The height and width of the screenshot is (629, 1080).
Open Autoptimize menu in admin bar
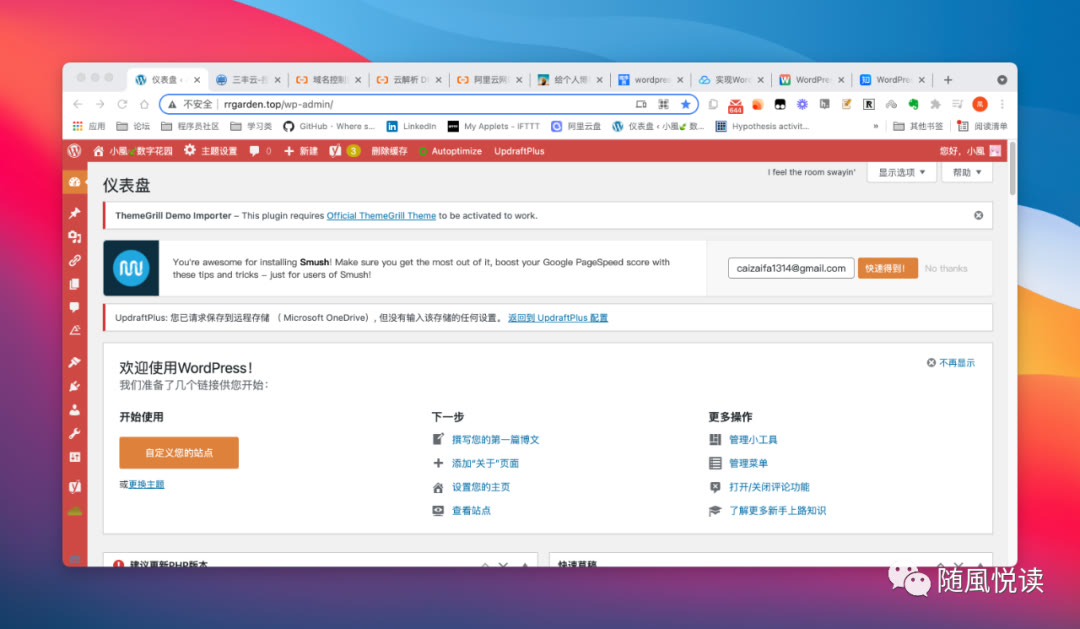pyautogui.click(x=450, y=151)
